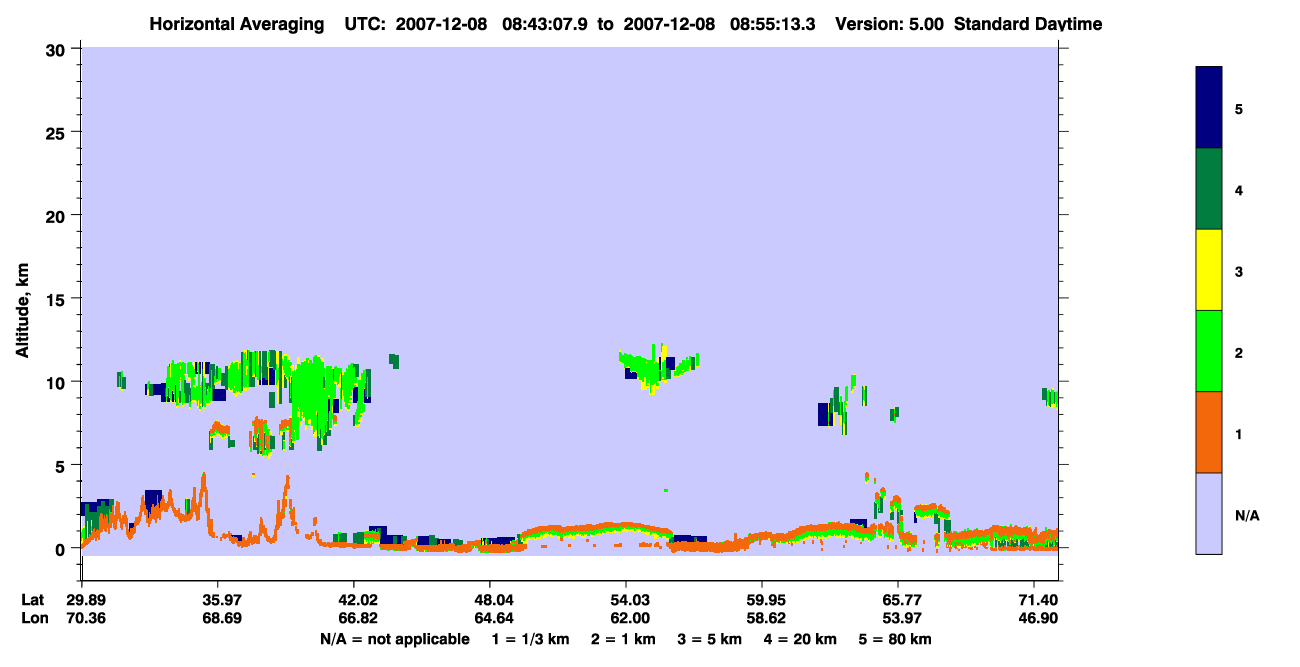
Task: Click the colorbar label 'N/A'
Action: point(1246,516)
